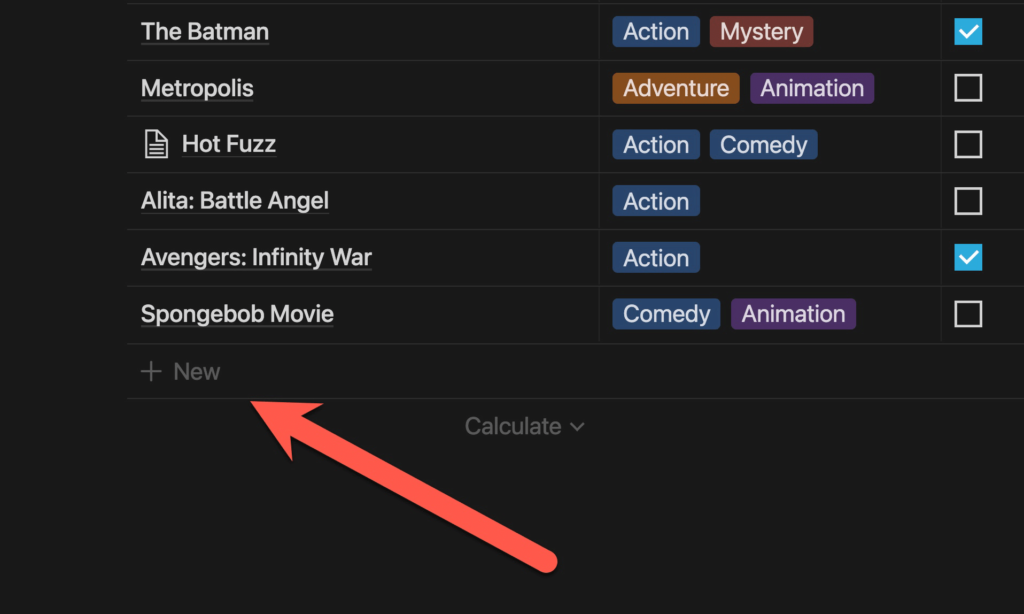Check the Metropolis row checkbox
This screenshot has width=1024, height=614.
pos(968,88)
